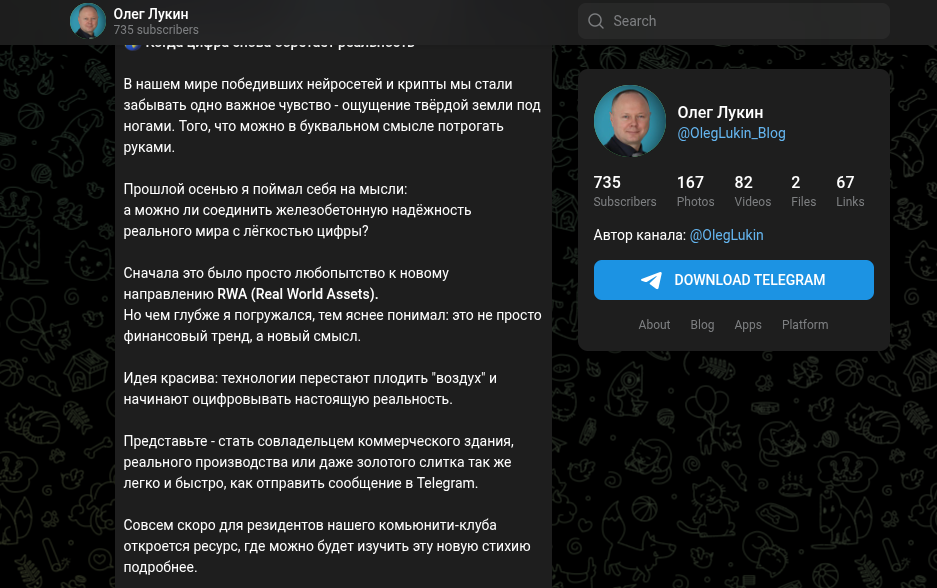Screen dimensions: 937x588
Task: Click the Олег Лукин title in the info card
Action: tap(720, 113)
